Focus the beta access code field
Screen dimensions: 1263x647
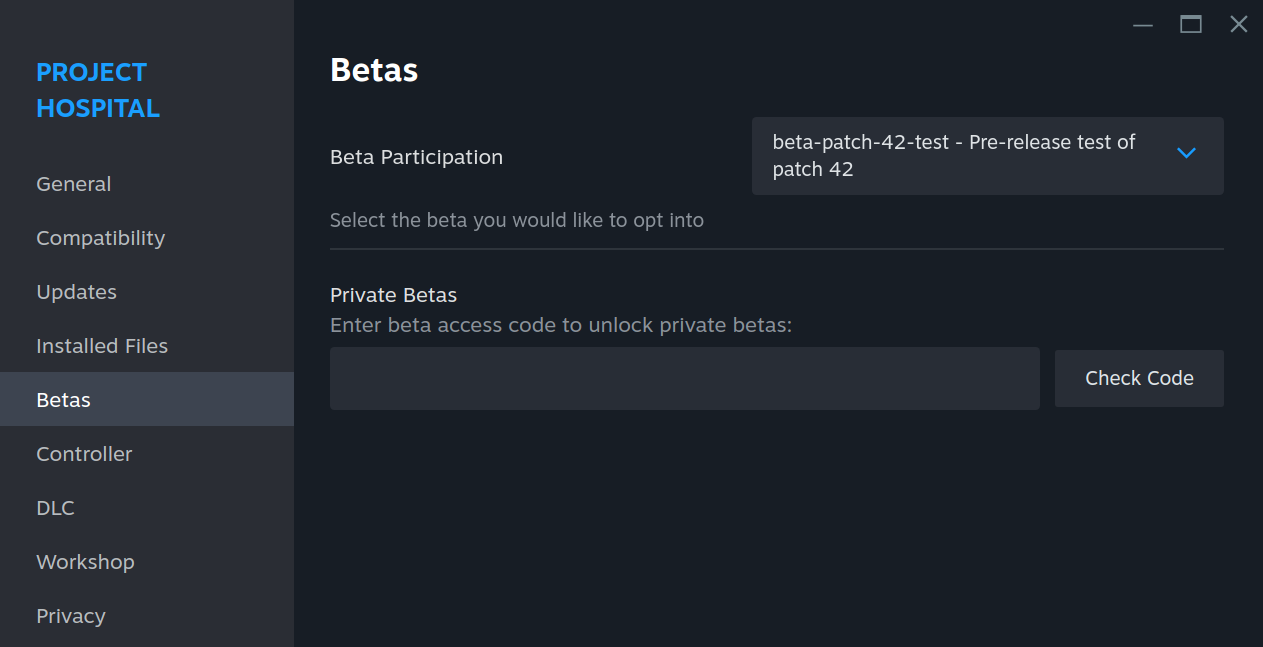coord(684,378)
